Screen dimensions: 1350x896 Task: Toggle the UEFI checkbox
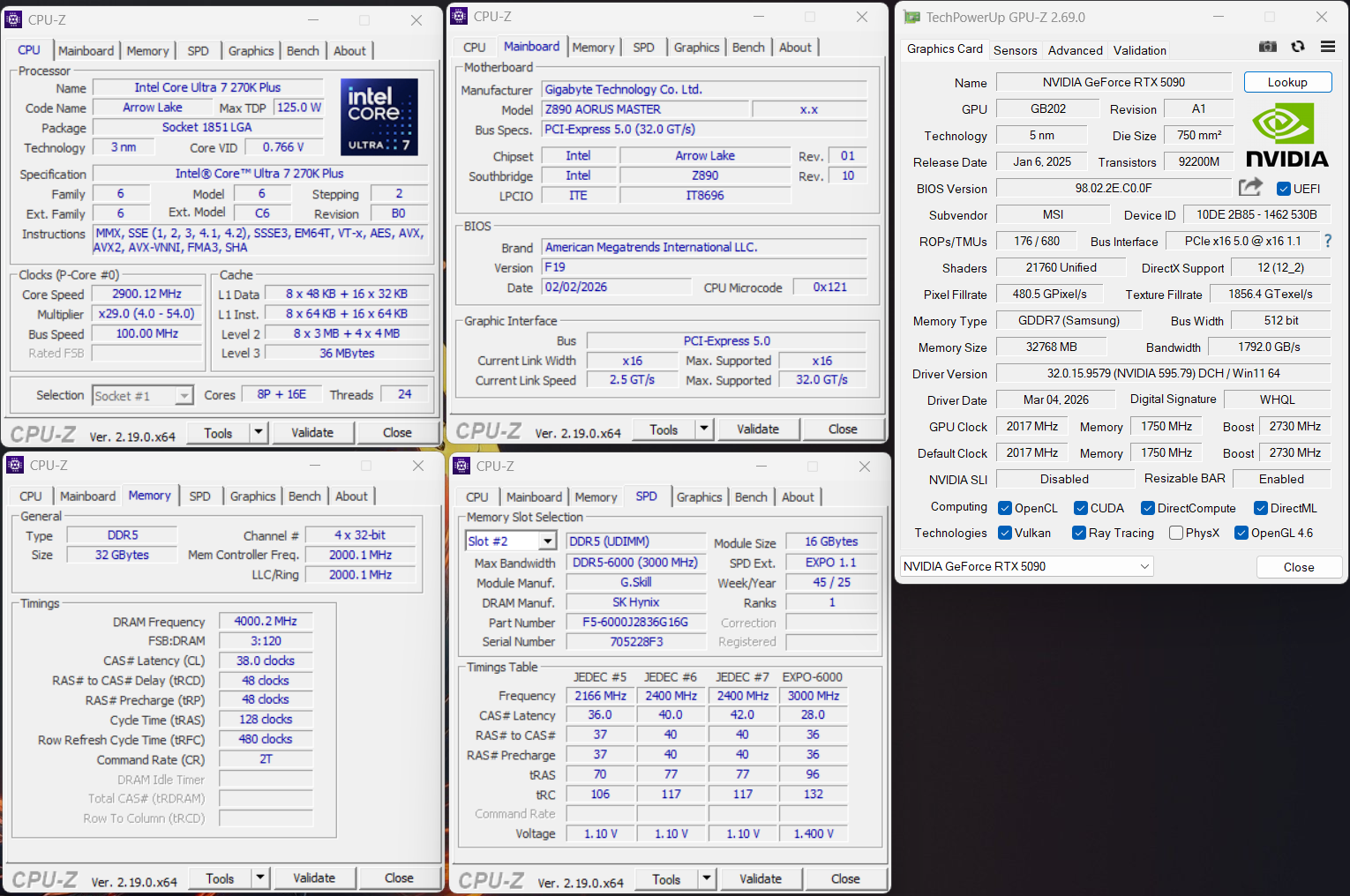click(1284, 189)
